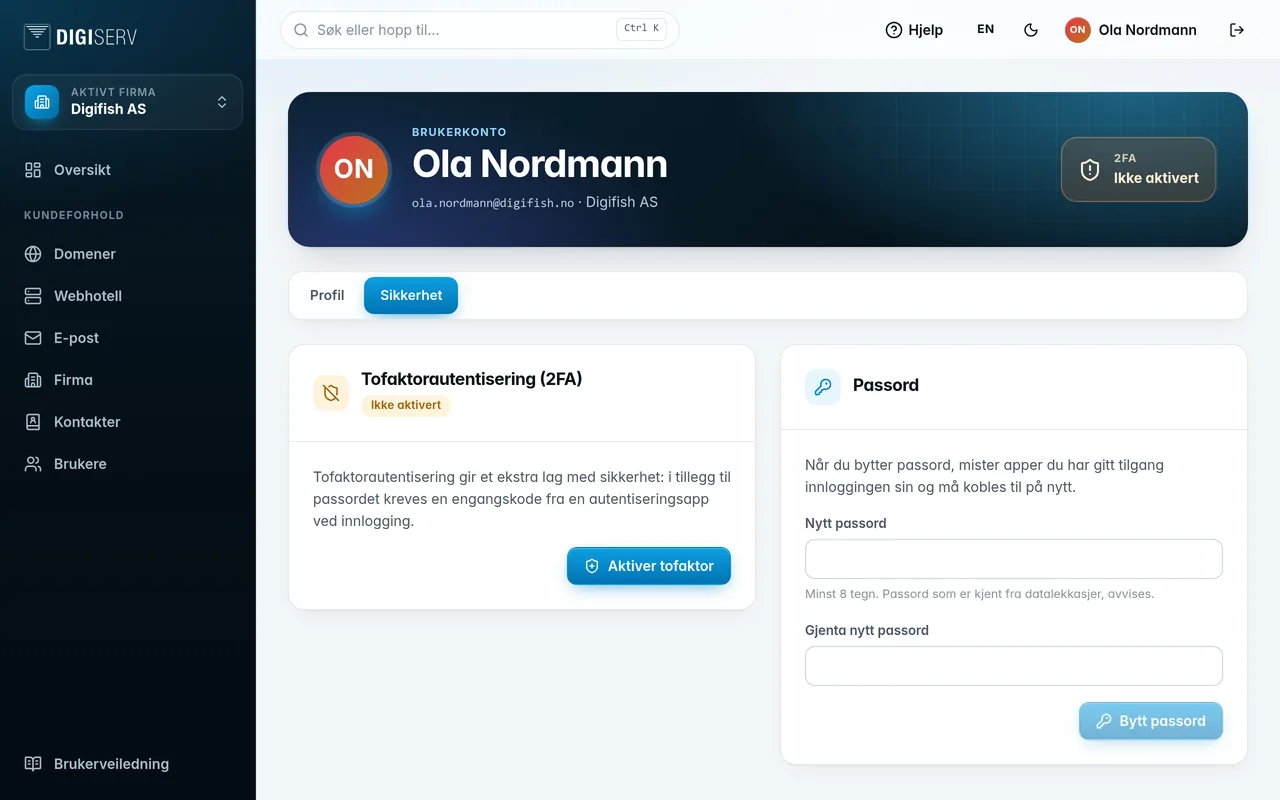The height and width of the screenshot is (800, 1280).
Task: Open Kontakter in the sidebar
Action: [128, 422]
